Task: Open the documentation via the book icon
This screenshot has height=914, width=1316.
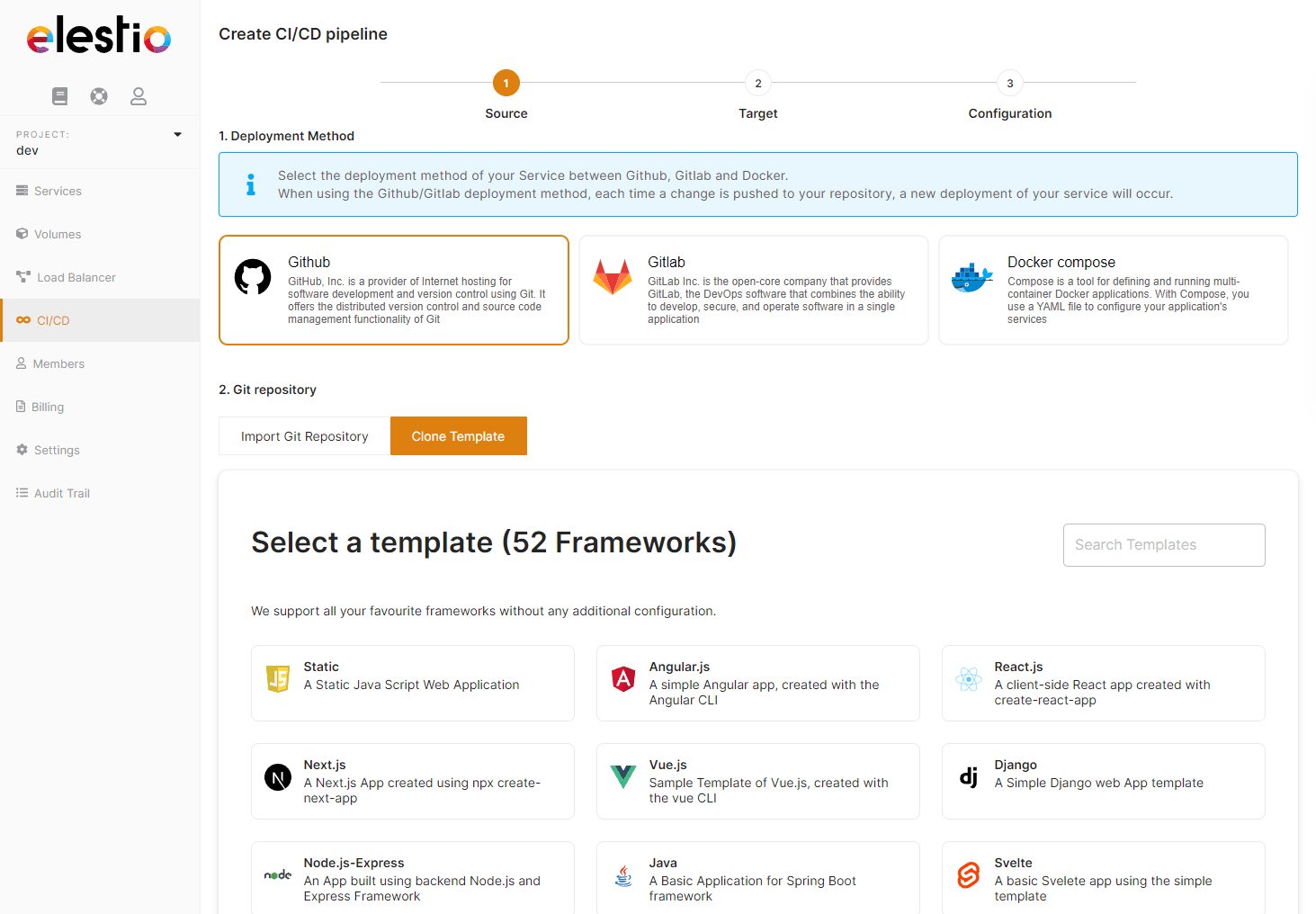Action: pyautogui.click(x=59, y=95)
